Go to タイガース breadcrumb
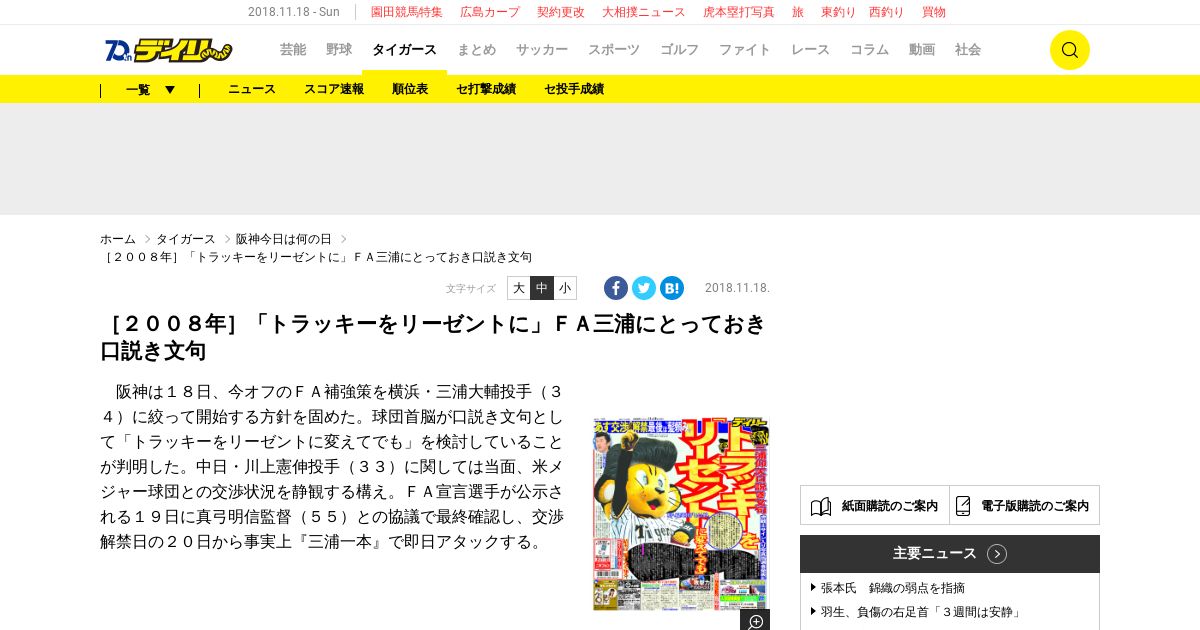Viewport: 1200px width, 630px height. pyautogui.click(x=186, y=240)
